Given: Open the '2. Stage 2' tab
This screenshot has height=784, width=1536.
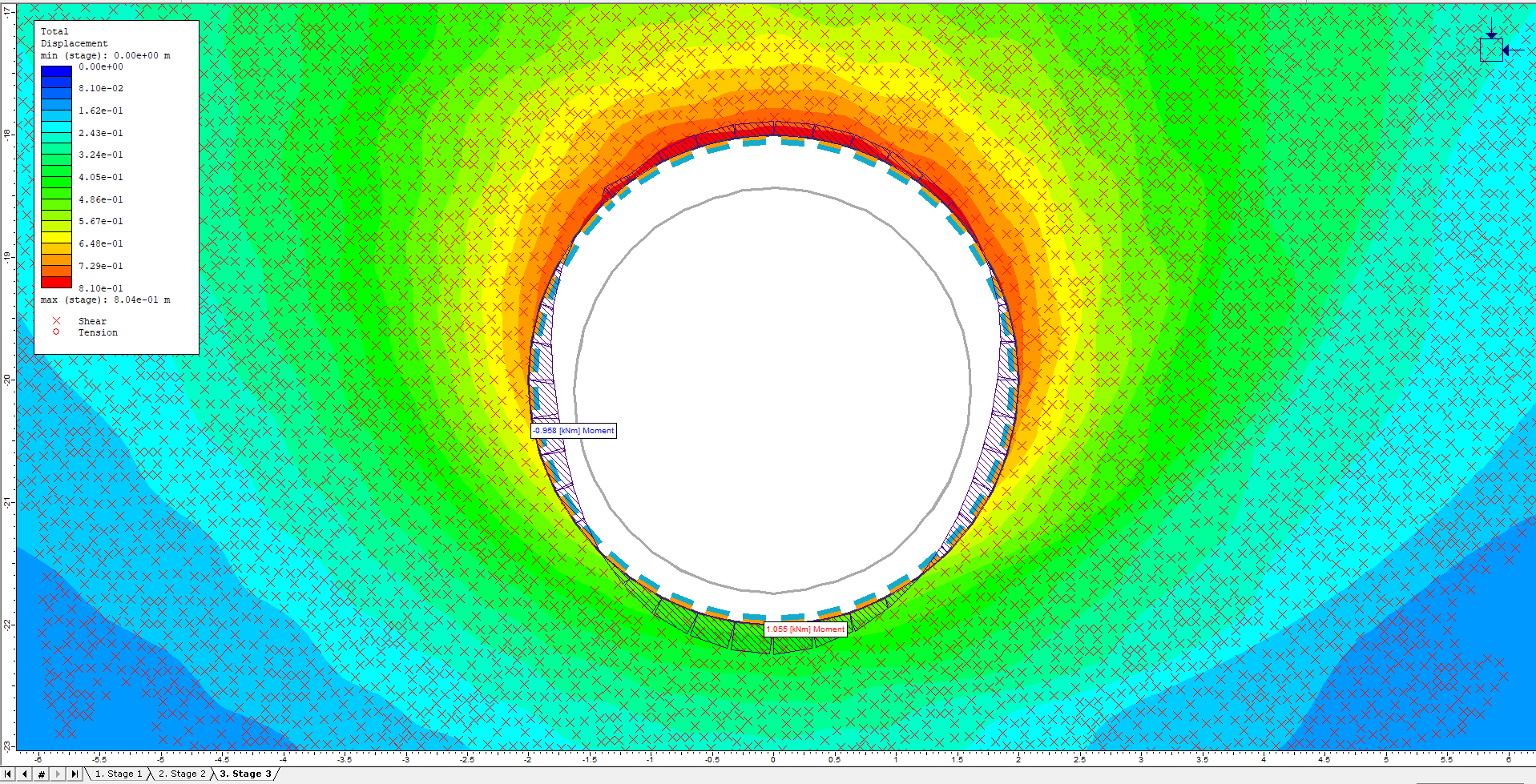Looking at the screenshot, I should coord(180,774).
